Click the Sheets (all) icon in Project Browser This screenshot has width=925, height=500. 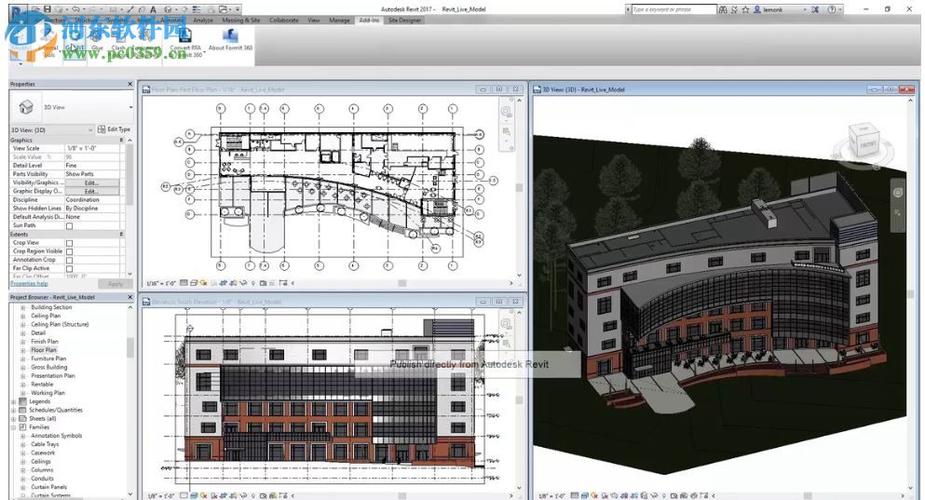click(x=23, y=419)
